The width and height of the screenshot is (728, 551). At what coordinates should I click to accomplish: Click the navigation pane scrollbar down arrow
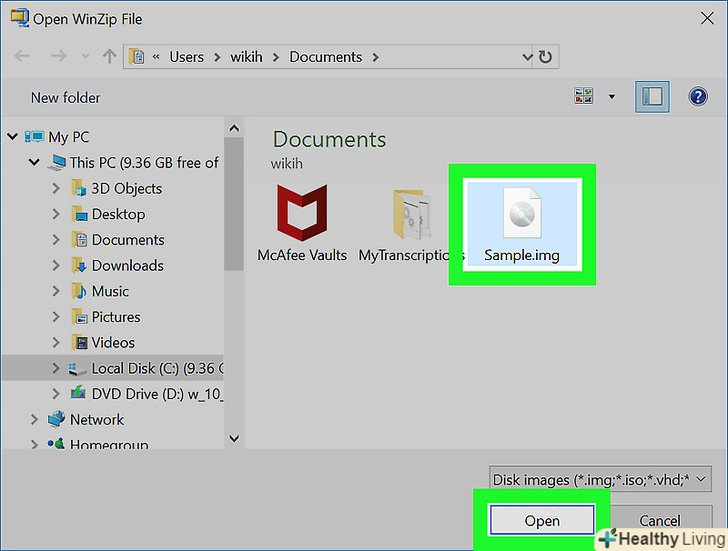click(x=234, y=438)
